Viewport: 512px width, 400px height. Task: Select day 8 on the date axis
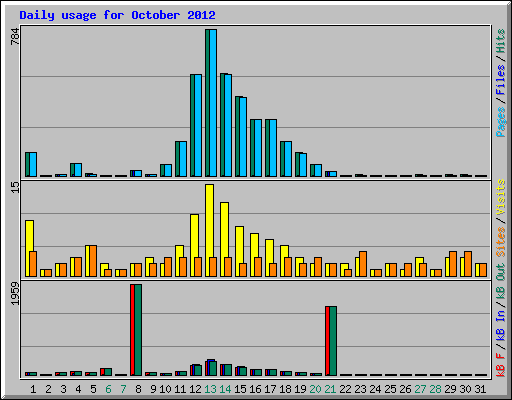tap(138, 389)
